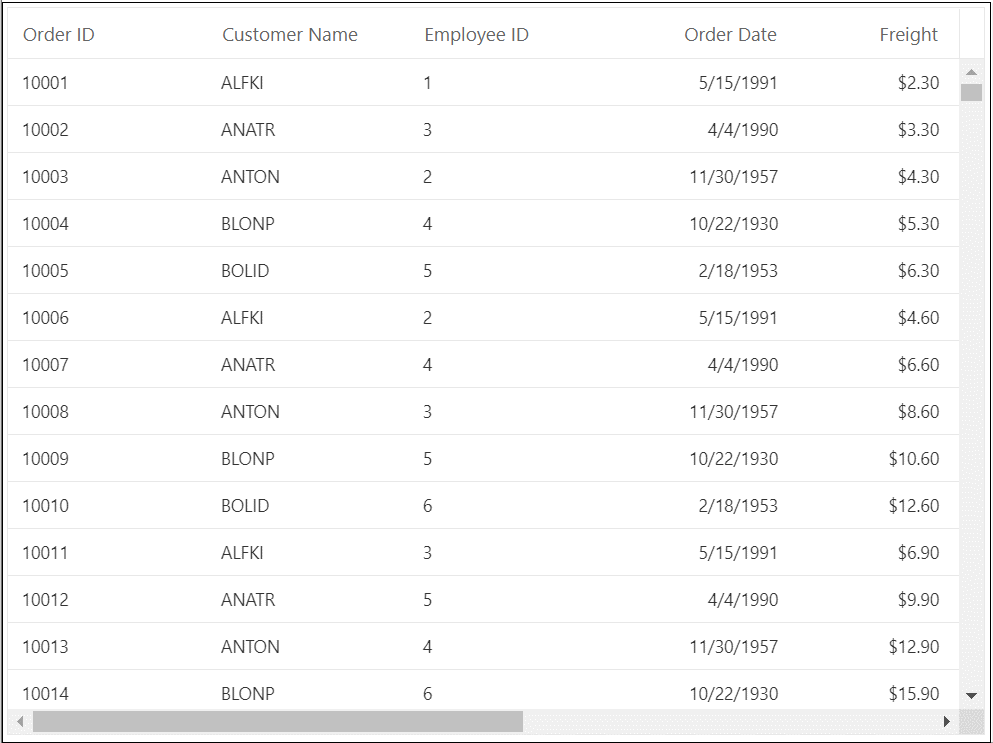Sort by the Employee ID column header
993x743 pixels.
tap(476, 35)
